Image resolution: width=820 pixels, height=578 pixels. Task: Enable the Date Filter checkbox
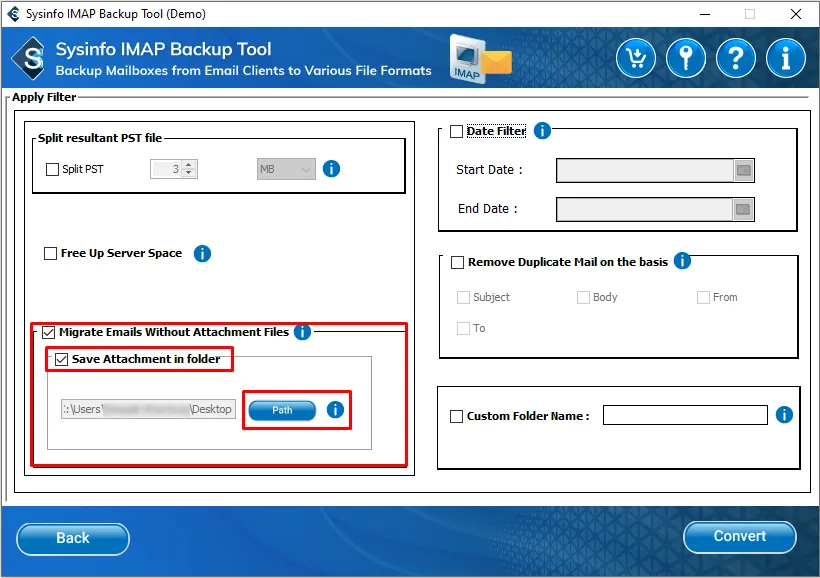[457, 131]
